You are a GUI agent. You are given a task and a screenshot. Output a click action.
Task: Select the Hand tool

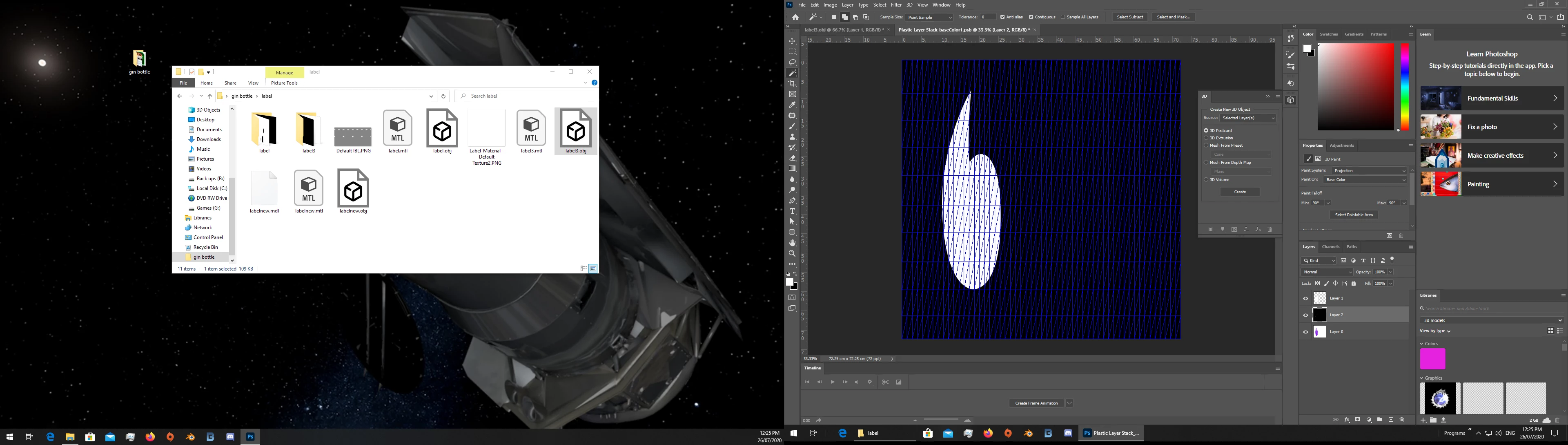(792, 243)
